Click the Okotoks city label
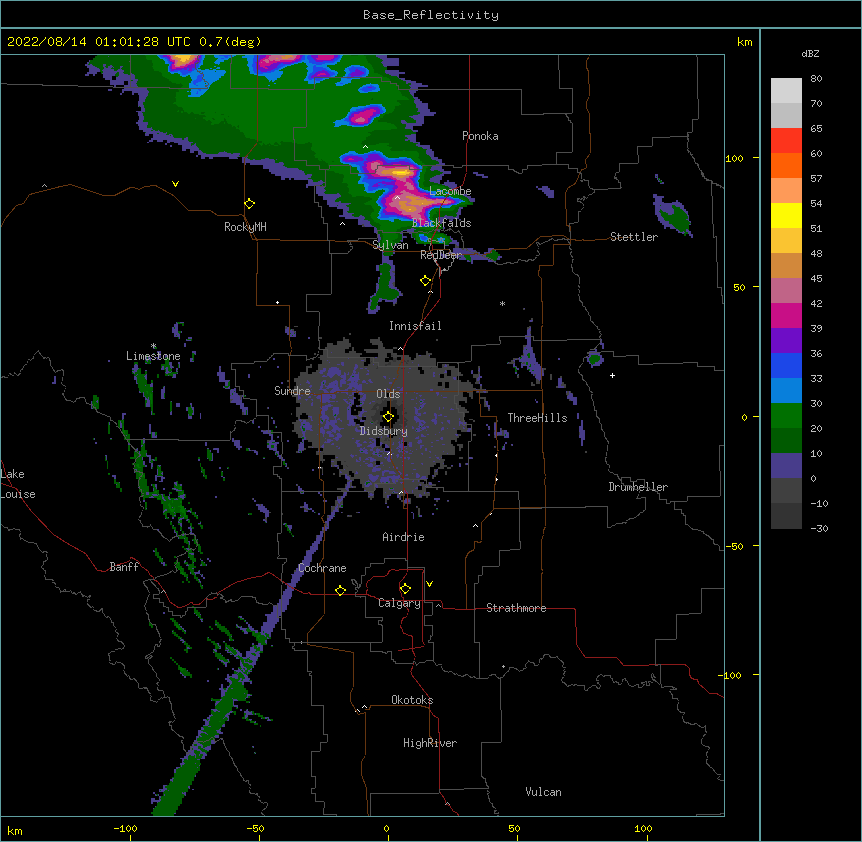Screen dimensions: 862x842 (412, 700)
